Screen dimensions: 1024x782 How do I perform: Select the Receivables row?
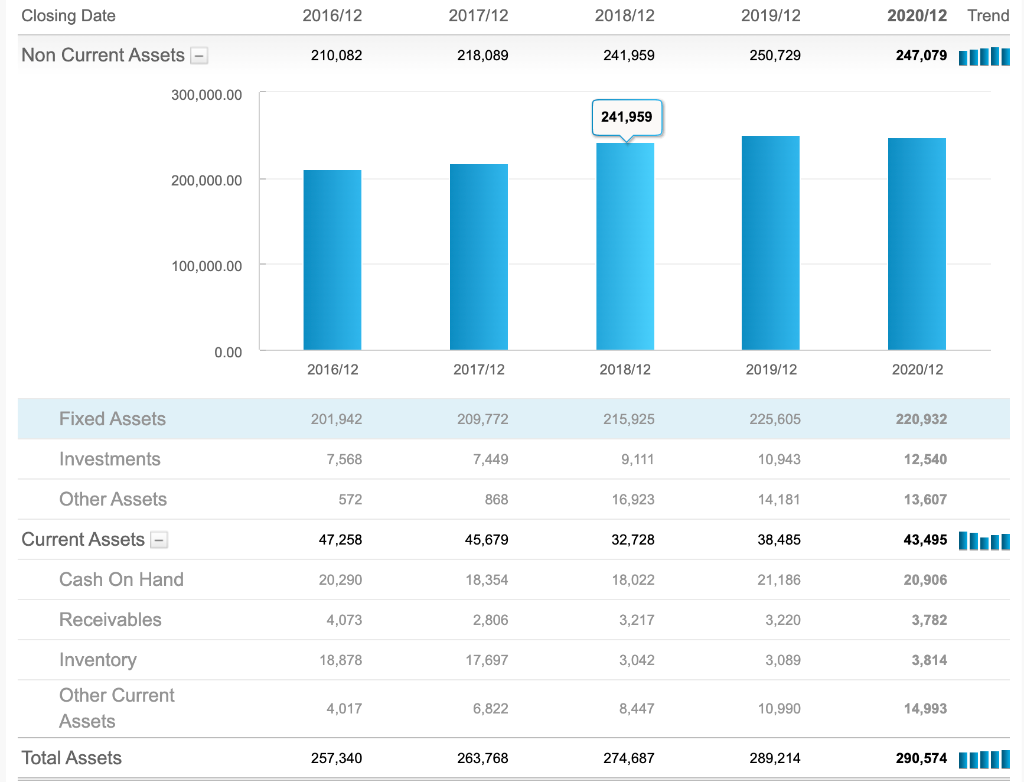click(x=110, y=620)
